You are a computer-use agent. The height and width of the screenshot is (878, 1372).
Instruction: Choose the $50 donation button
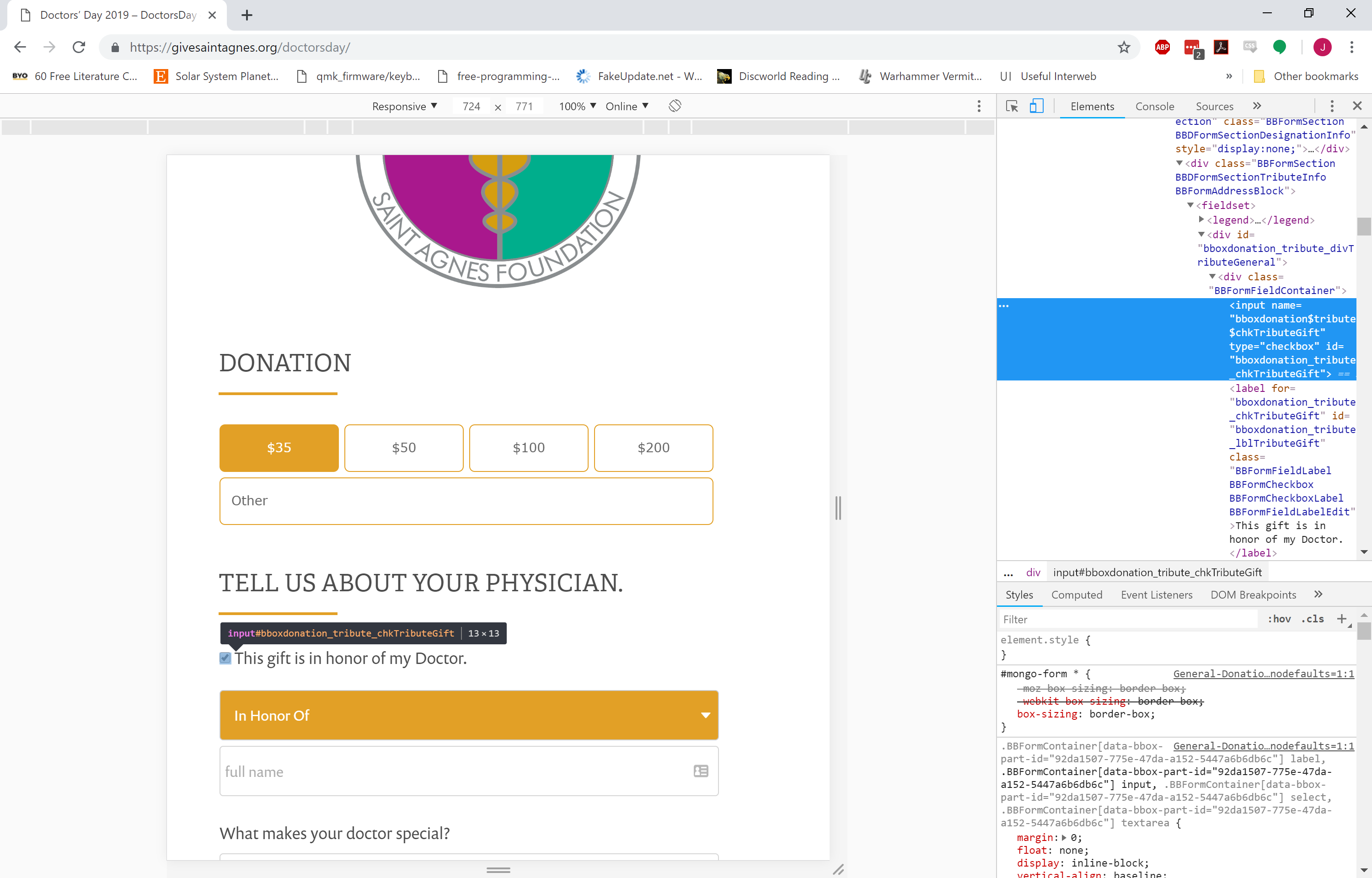coord(403,448)
